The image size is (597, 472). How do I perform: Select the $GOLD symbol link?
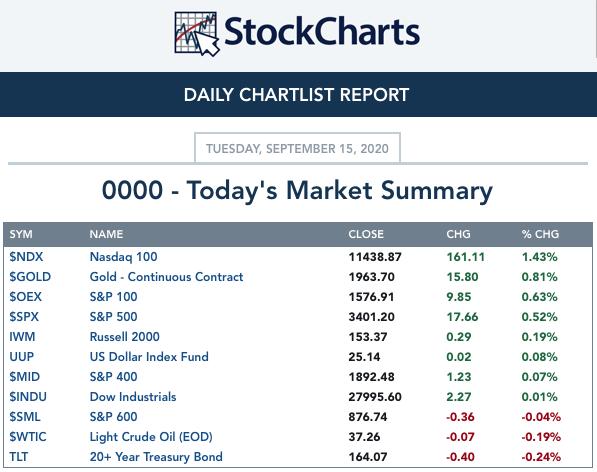point(30,277)
